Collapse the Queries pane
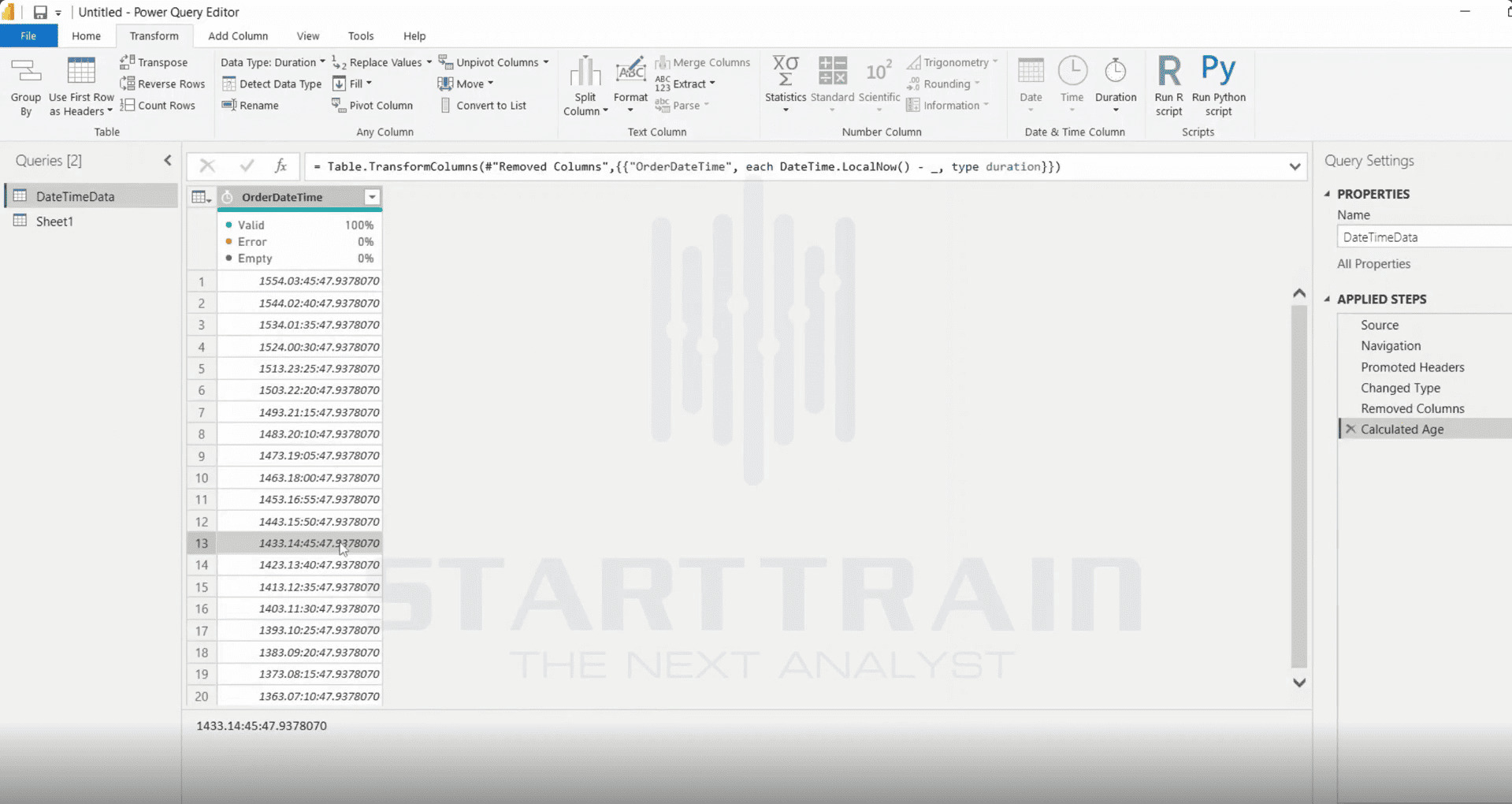This screenshot has width=1512, height=804. pyautogui.click(x=167, y=160)
